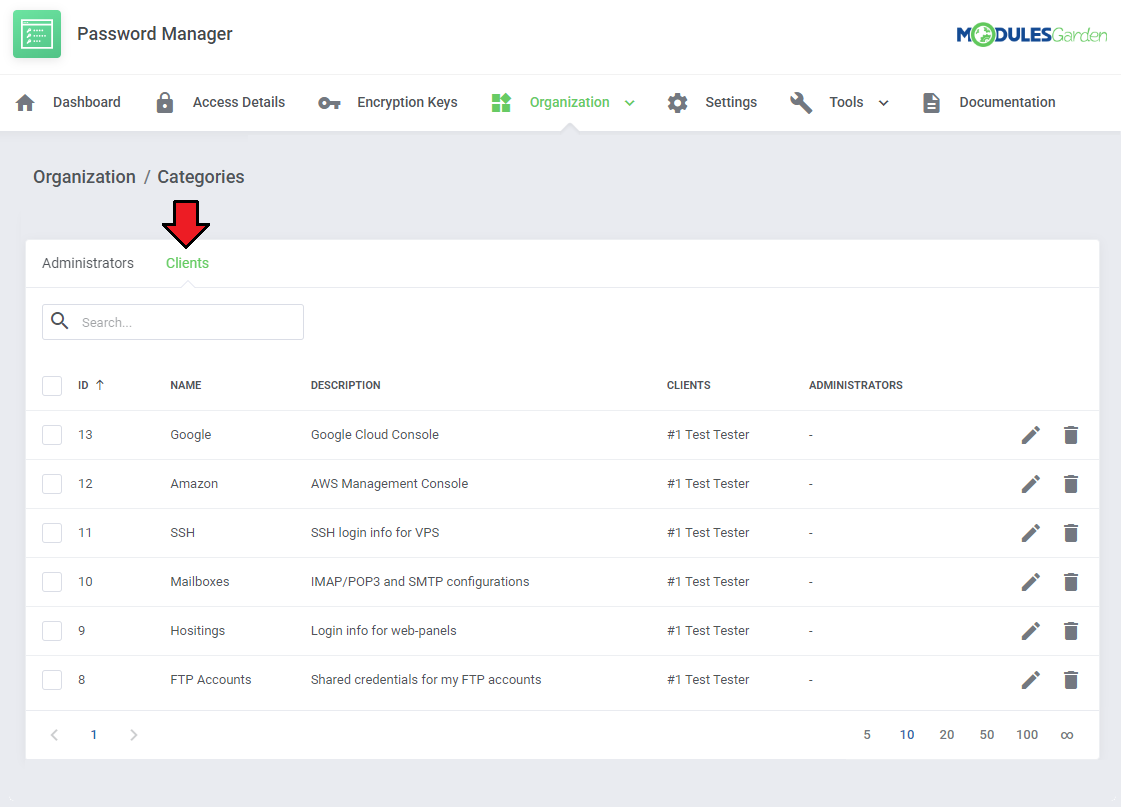Show 10 entries per page

907,735
